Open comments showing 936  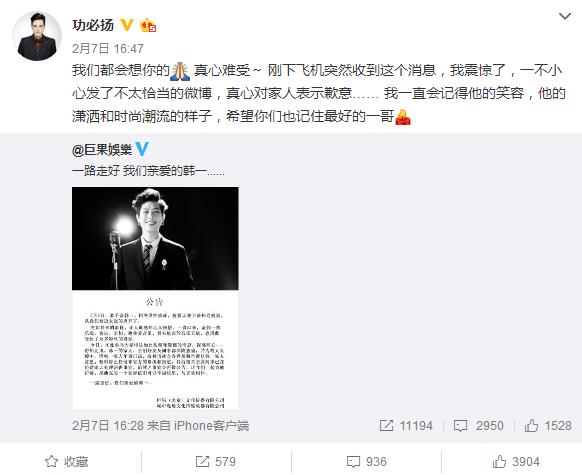(x=366, y=462)
